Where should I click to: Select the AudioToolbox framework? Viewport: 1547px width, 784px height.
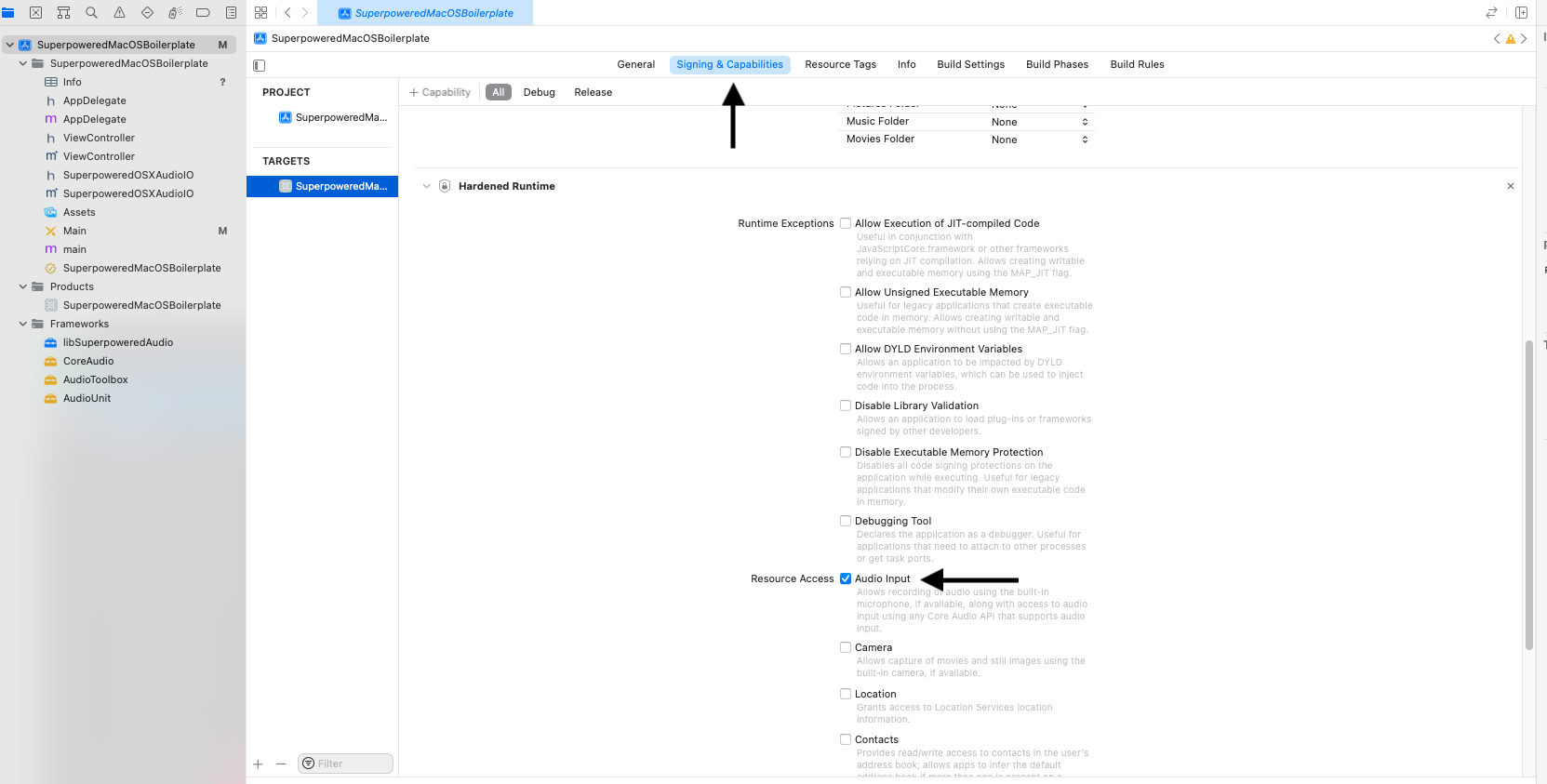tap(96, 379)
